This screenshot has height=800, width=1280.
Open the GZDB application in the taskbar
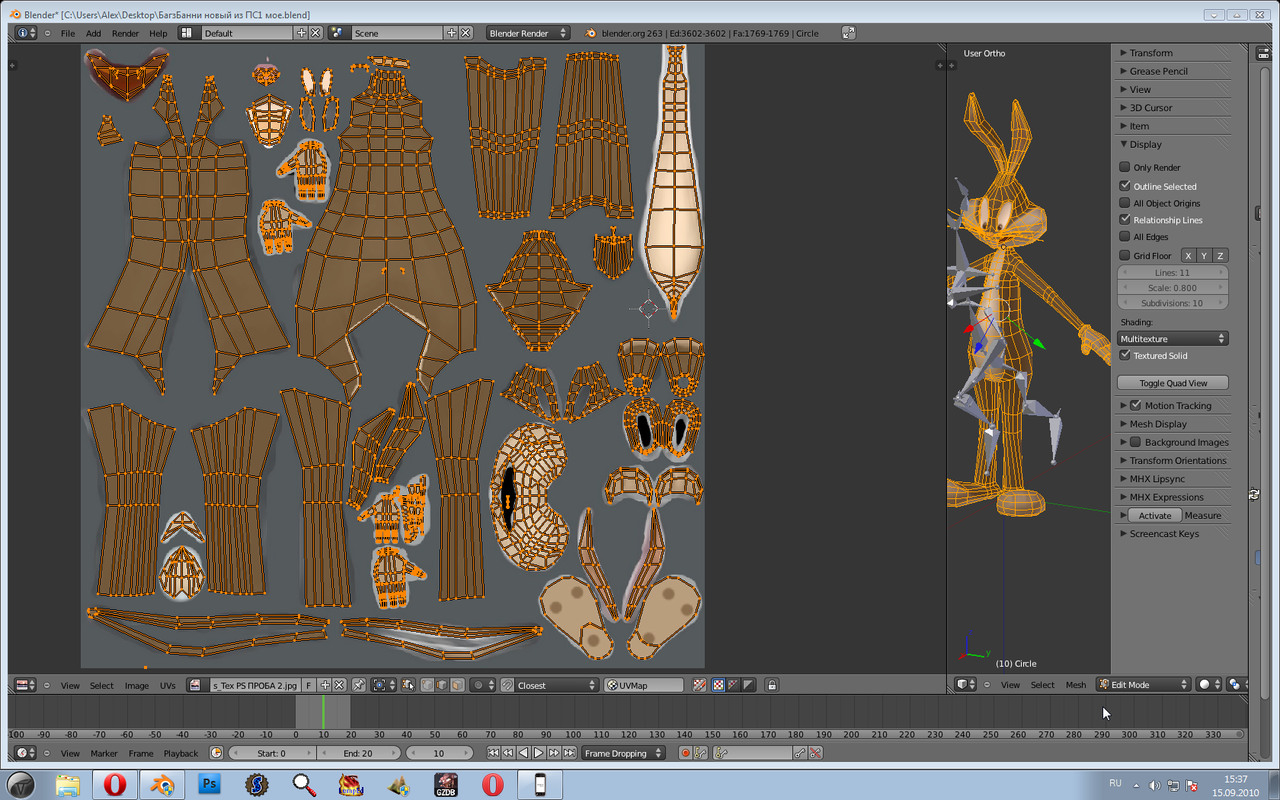[x=446, y=784]
